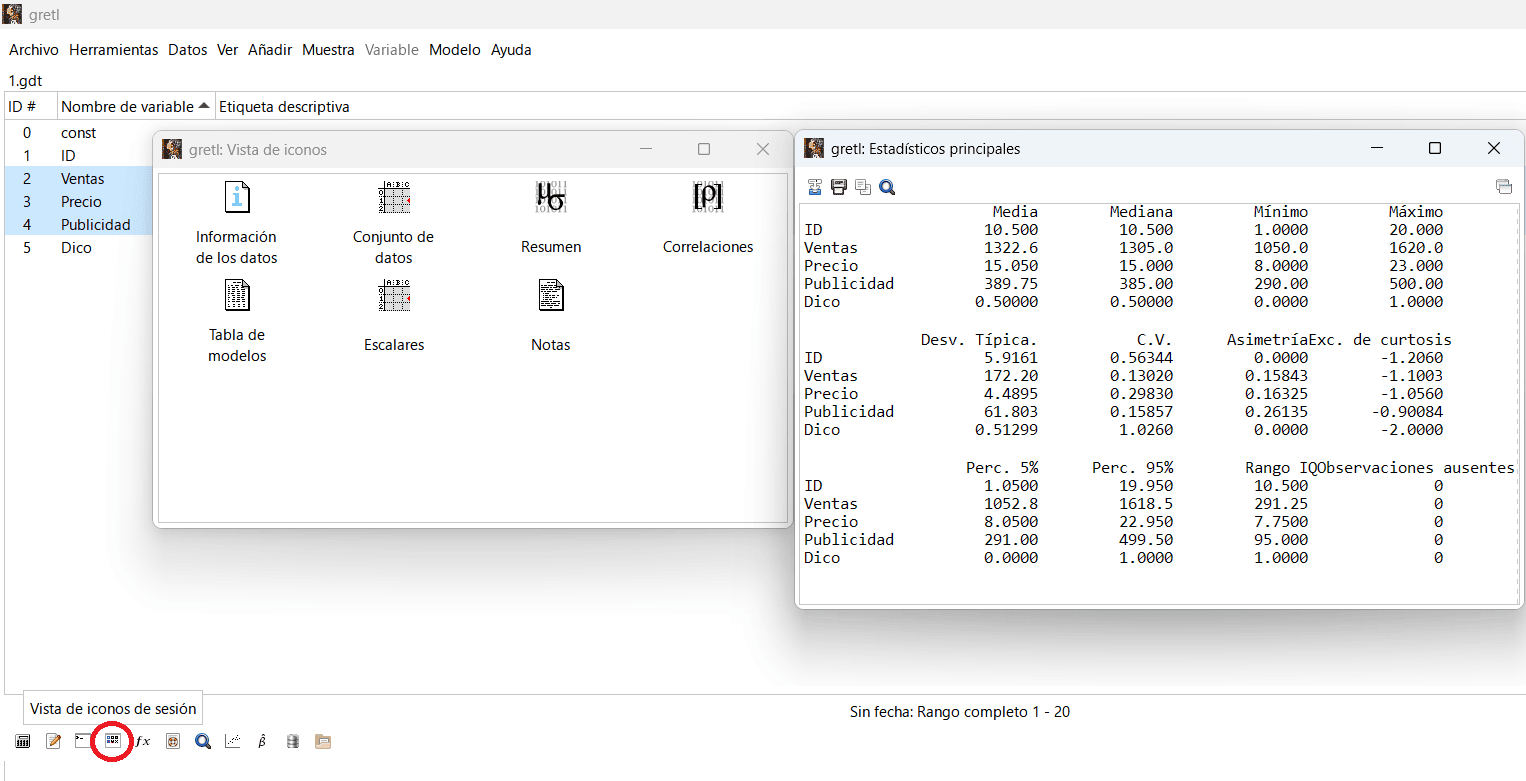Open the Modelo menu

[454, 50]
